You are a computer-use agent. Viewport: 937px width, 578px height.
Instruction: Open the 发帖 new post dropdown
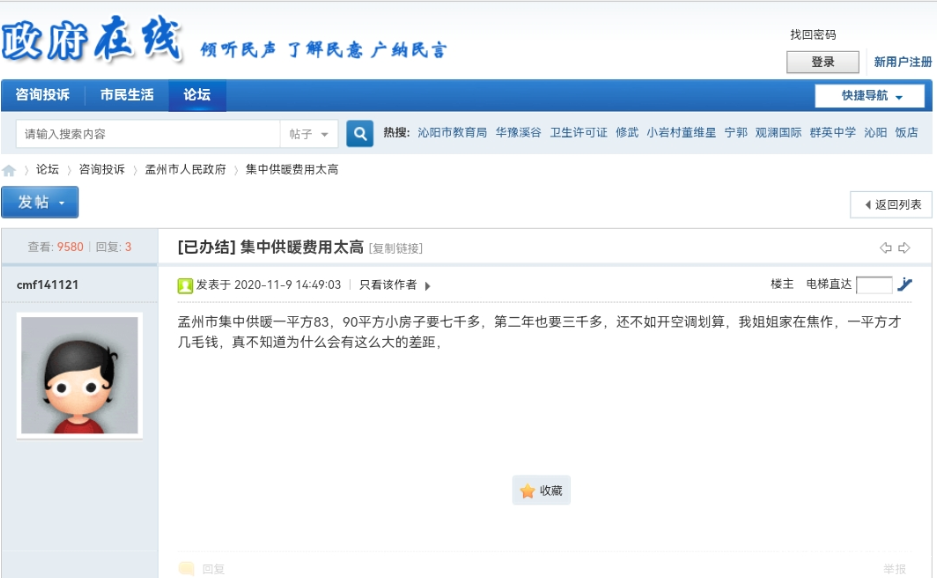40,202
